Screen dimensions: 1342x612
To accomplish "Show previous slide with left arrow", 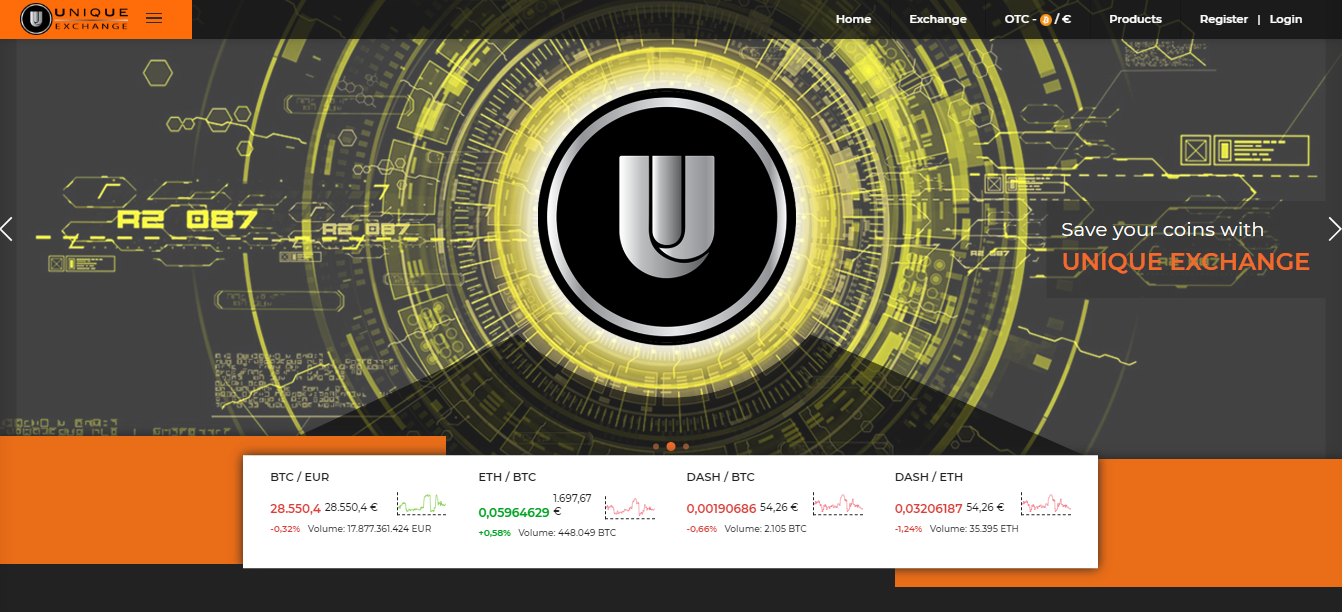I will (x=7, y=229).
